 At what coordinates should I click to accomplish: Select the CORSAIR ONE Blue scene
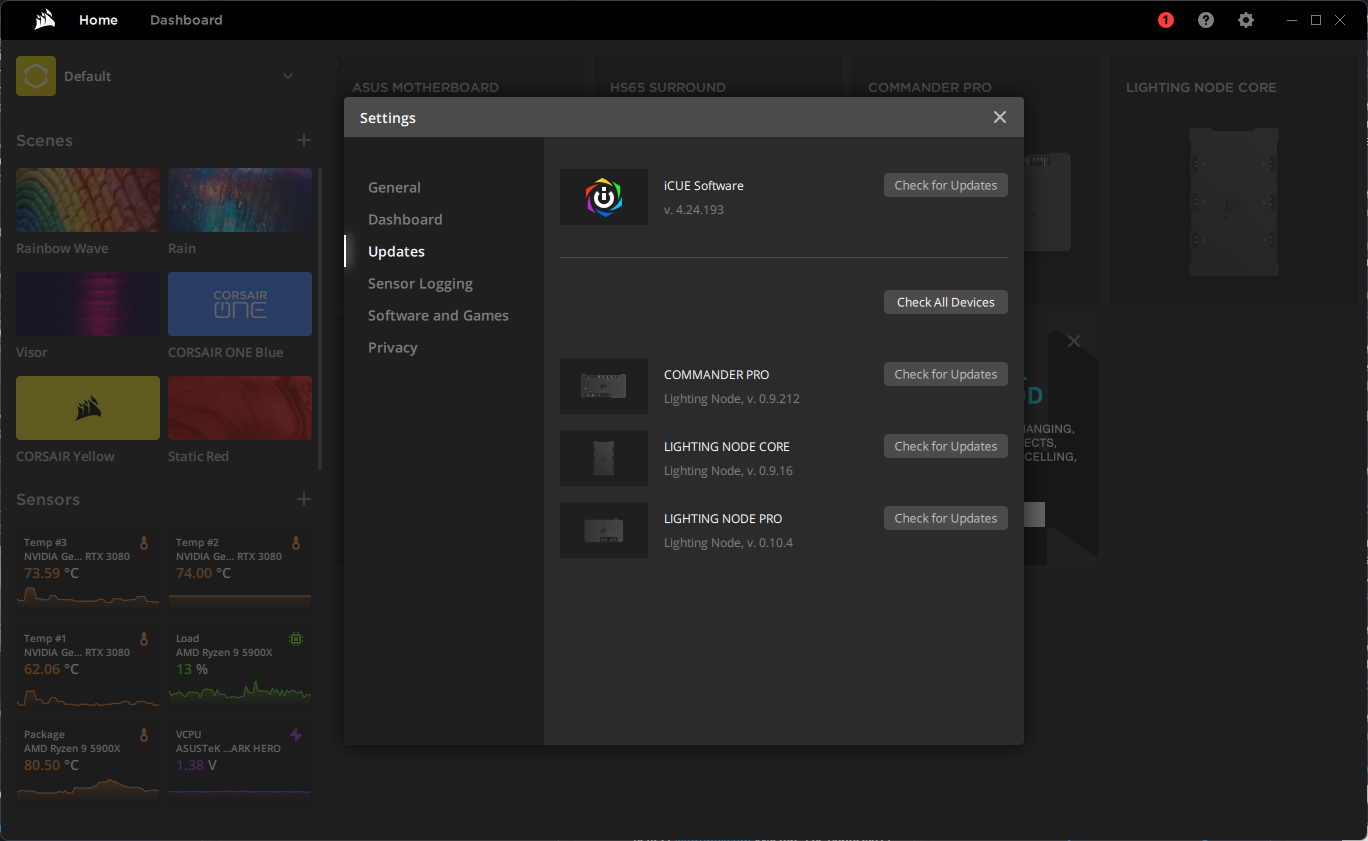tap(240, 304)
